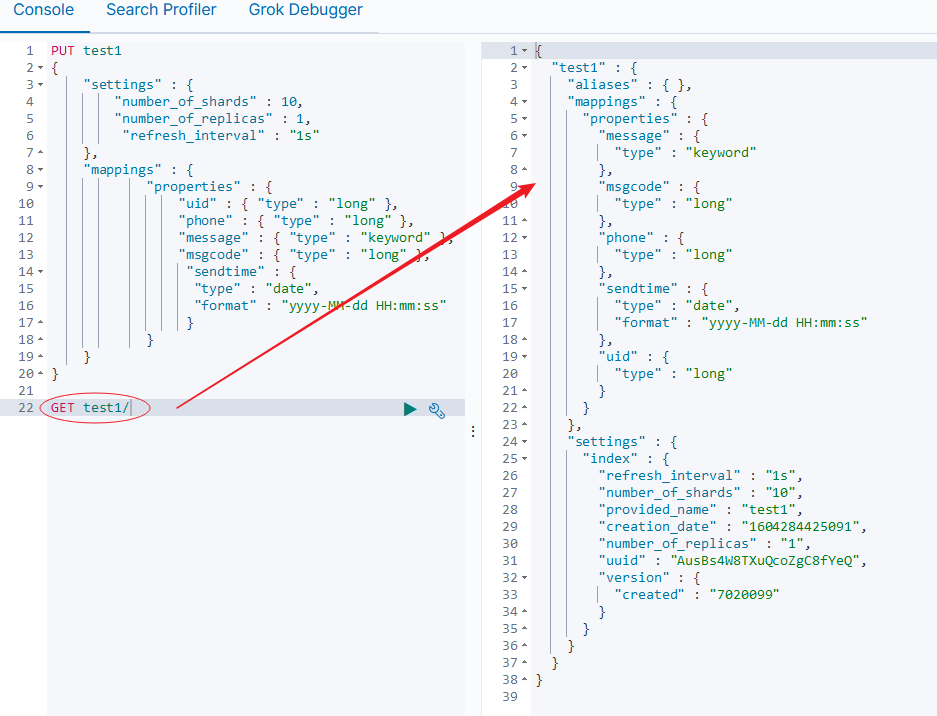
Task: Fold the properties block at editor line 9
Action: [x=41, y=187]
